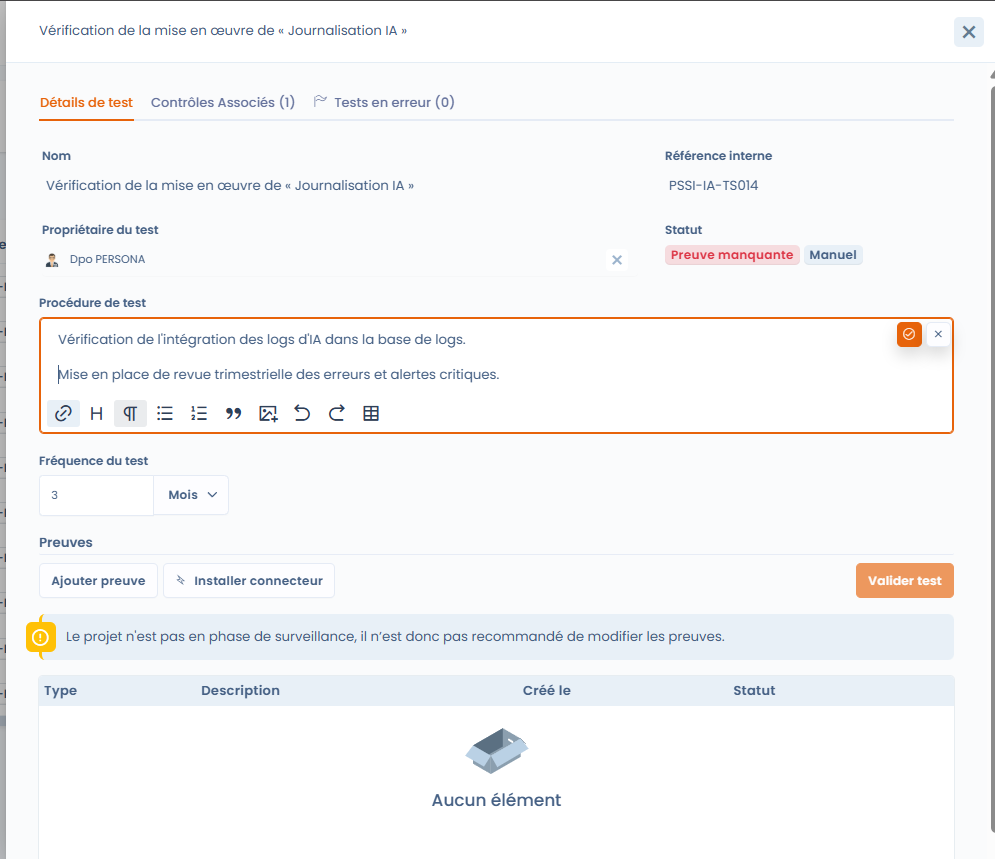Cancel procedure editing with the small X
Image resolution: width=995 pixels, height=859 pixels.
coord(938,334)
